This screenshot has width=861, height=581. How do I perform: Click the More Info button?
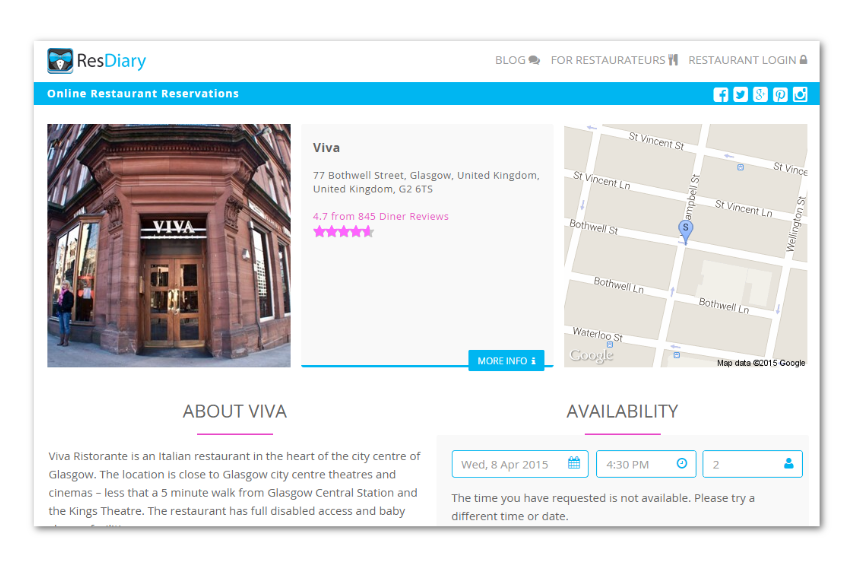(506, 360)
